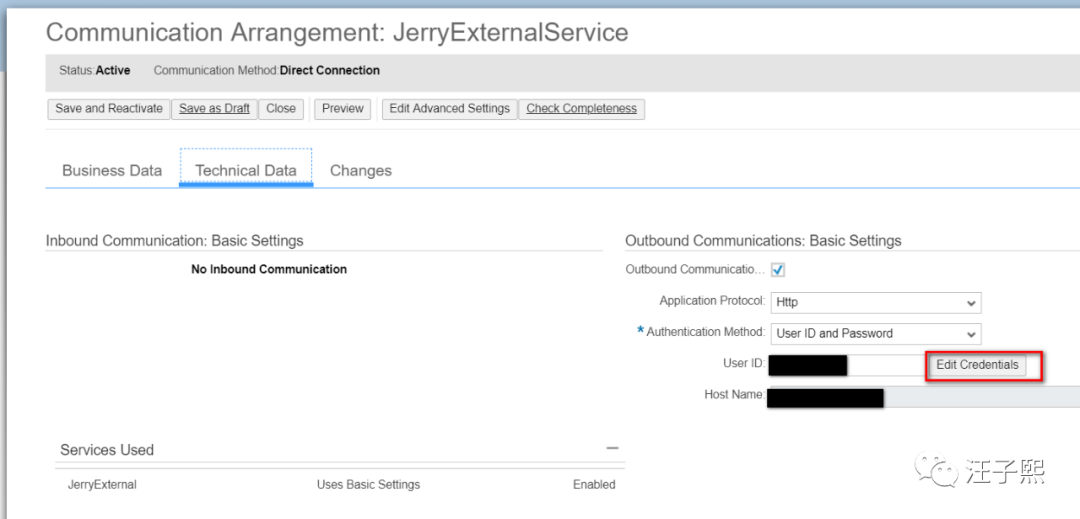Select the Technical Data tab
Viewport: 1080px width, 519px height.
[246, 171]
